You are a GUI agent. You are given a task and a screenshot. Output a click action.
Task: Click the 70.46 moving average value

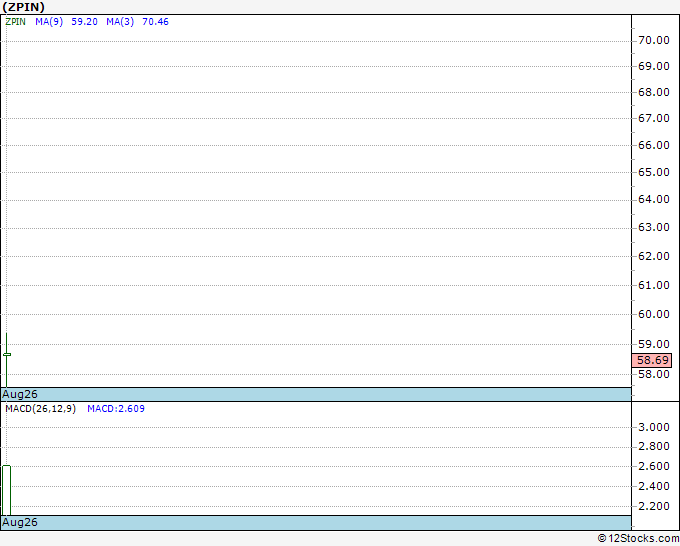(x=155, y=22)
